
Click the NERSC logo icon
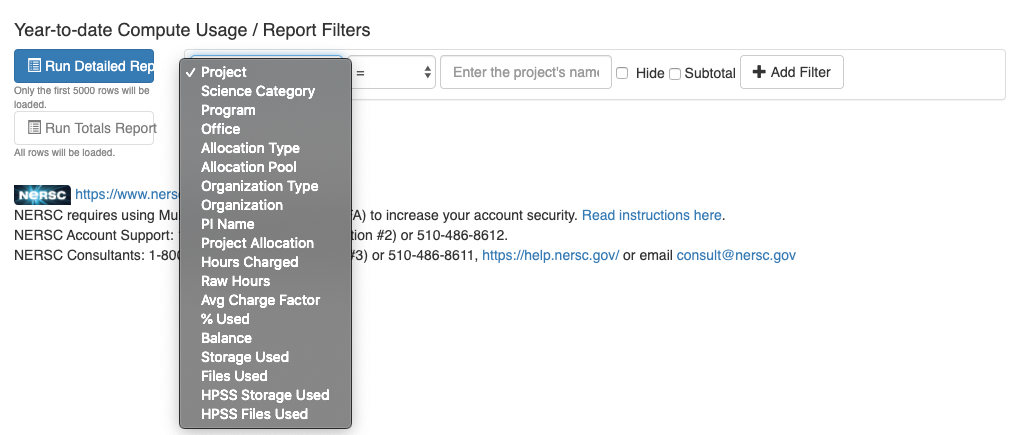tap(42, 195)
